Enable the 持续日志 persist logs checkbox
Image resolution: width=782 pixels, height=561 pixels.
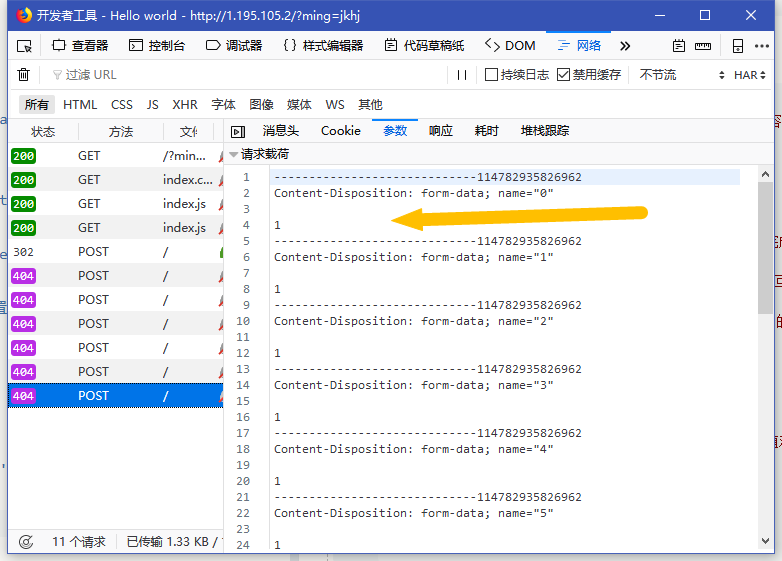tap(491, 75)
